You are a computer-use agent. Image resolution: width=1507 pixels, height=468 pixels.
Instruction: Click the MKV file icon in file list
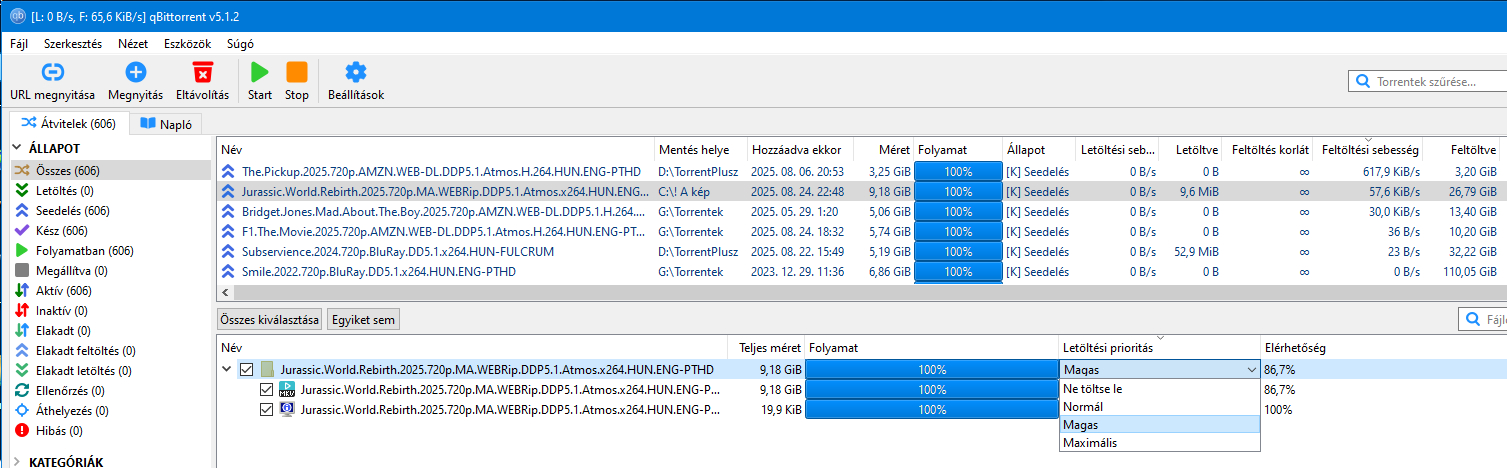tap(287, 389)
